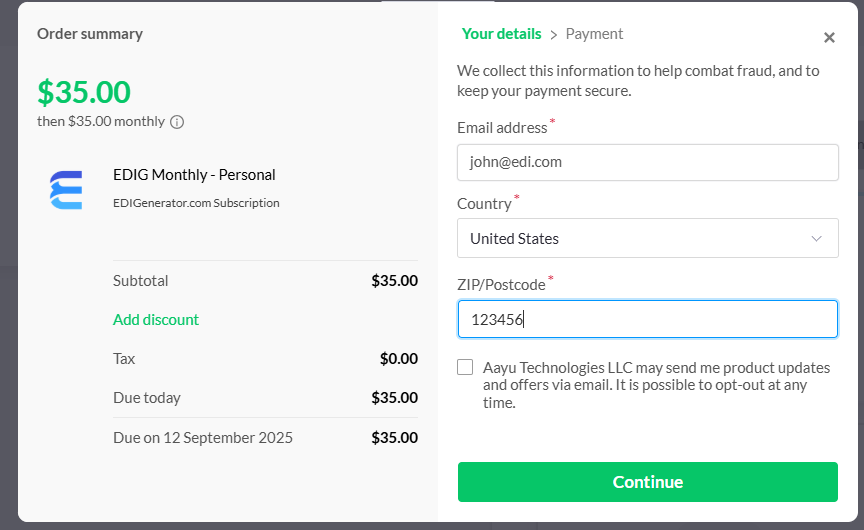Screen dimensions: 864x530
Task: Enable the product updates email checkbox
Action: (x=465, y=367)
